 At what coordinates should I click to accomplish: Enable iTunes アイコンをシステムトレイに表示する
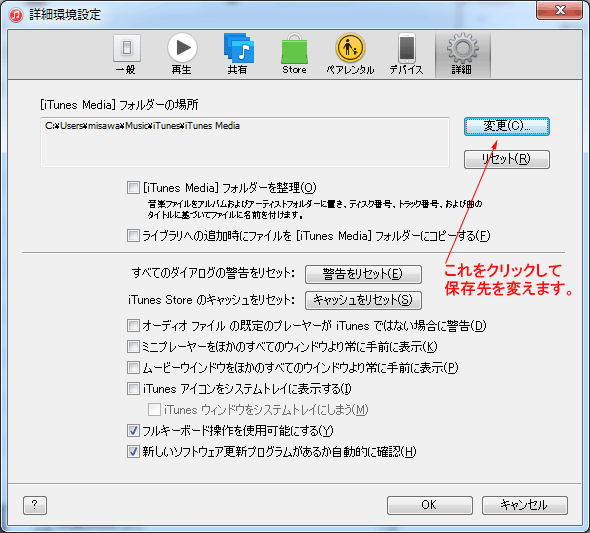tap(133, 388)
